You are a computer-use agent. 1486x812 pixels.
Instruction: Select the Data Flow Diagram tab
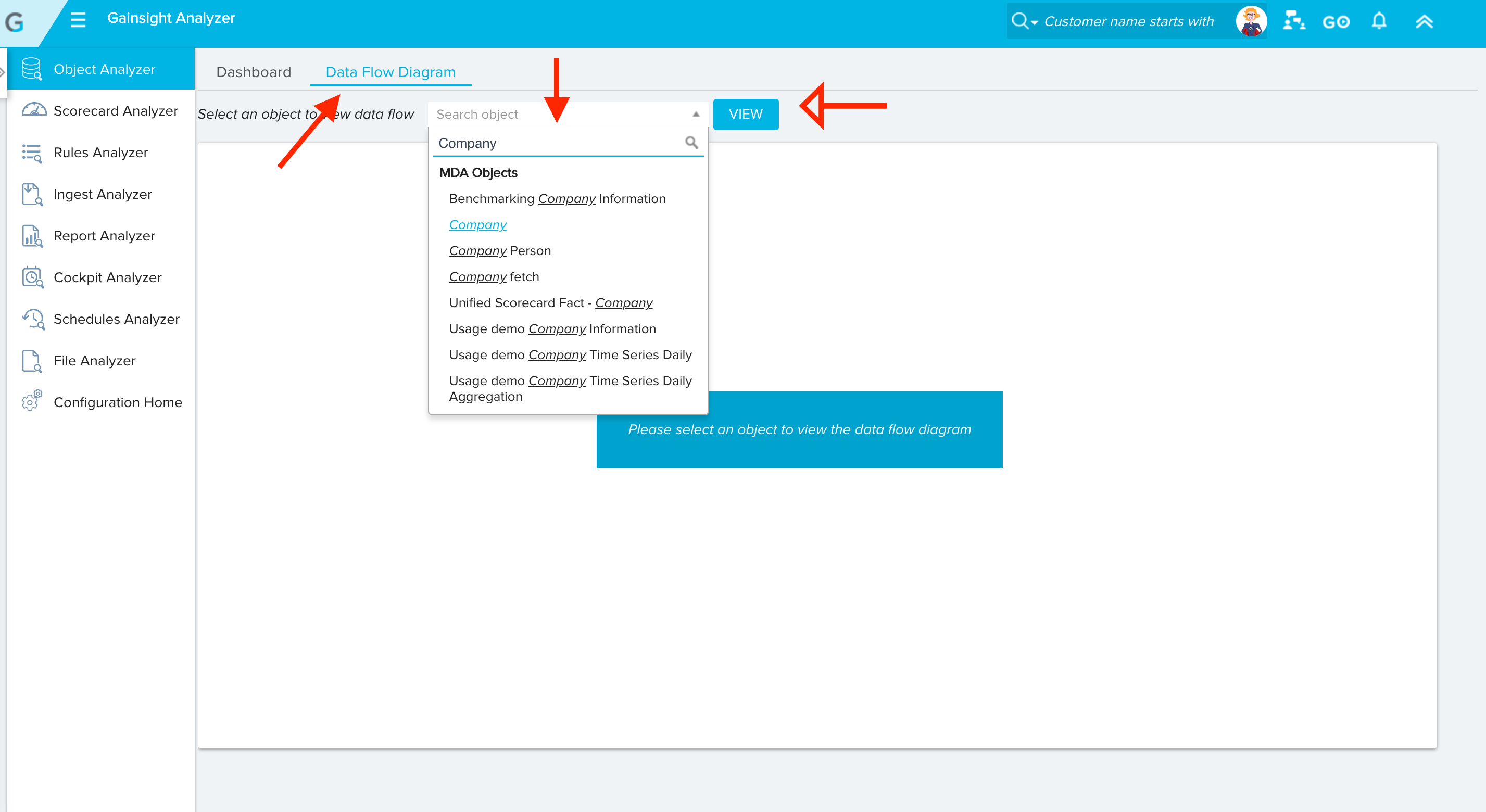[x=391, y=72]
